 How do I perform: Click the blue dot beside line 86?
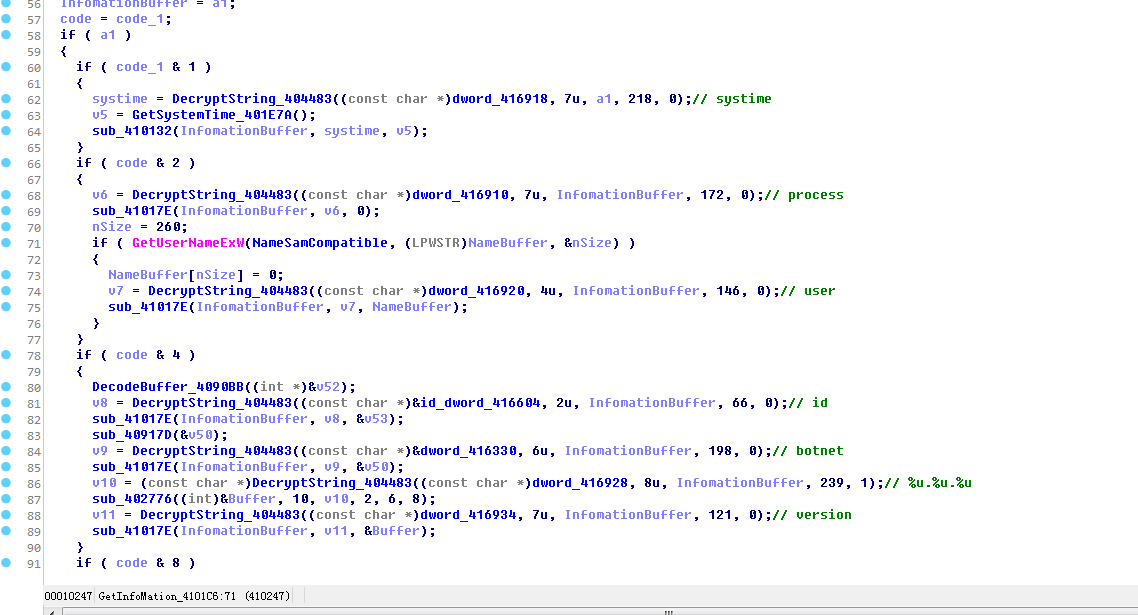[x=7, y=483]
